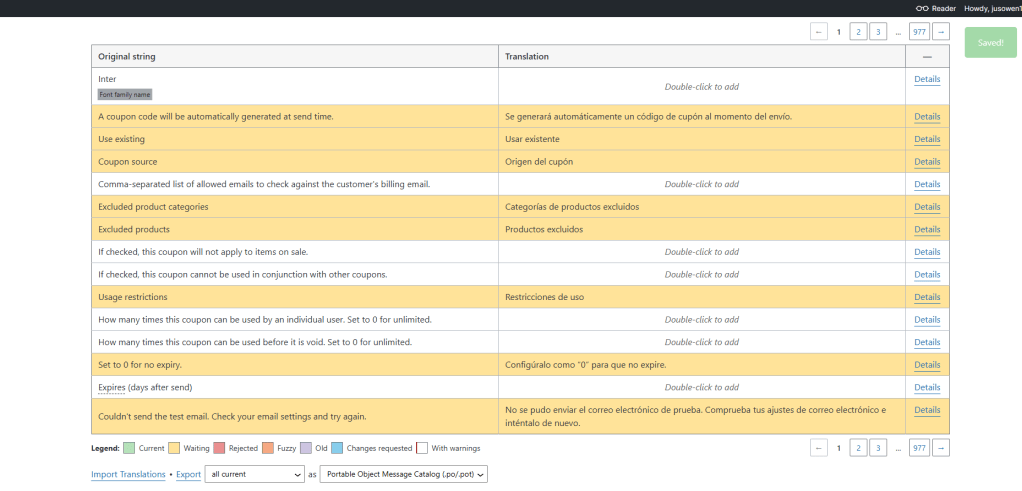The width and height of the screenshot is (1022, 491).
Task: Click the Howdy user account menu
Action: coord(993,8)
